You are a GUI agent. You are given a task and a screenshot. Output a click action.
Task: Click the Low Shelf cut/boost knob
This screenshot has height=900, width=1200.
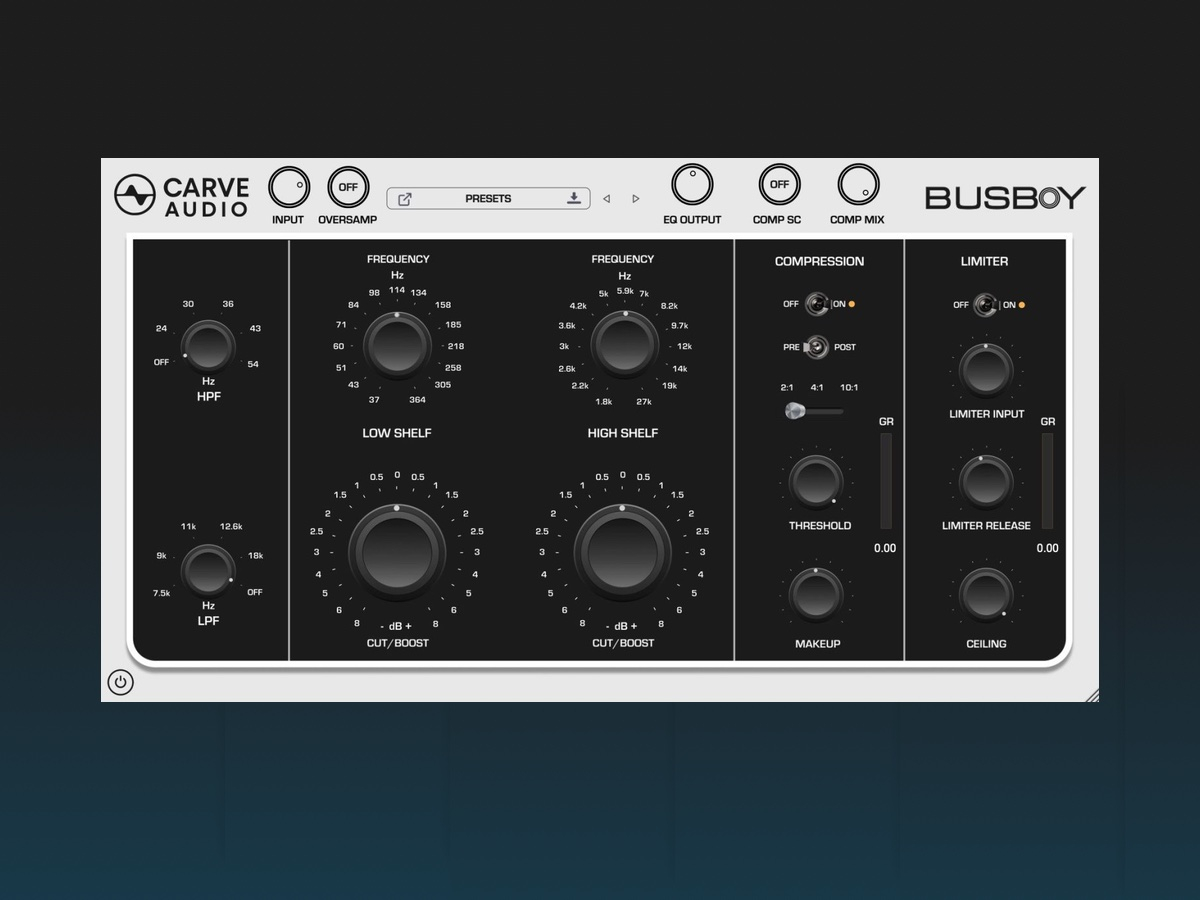397,553
